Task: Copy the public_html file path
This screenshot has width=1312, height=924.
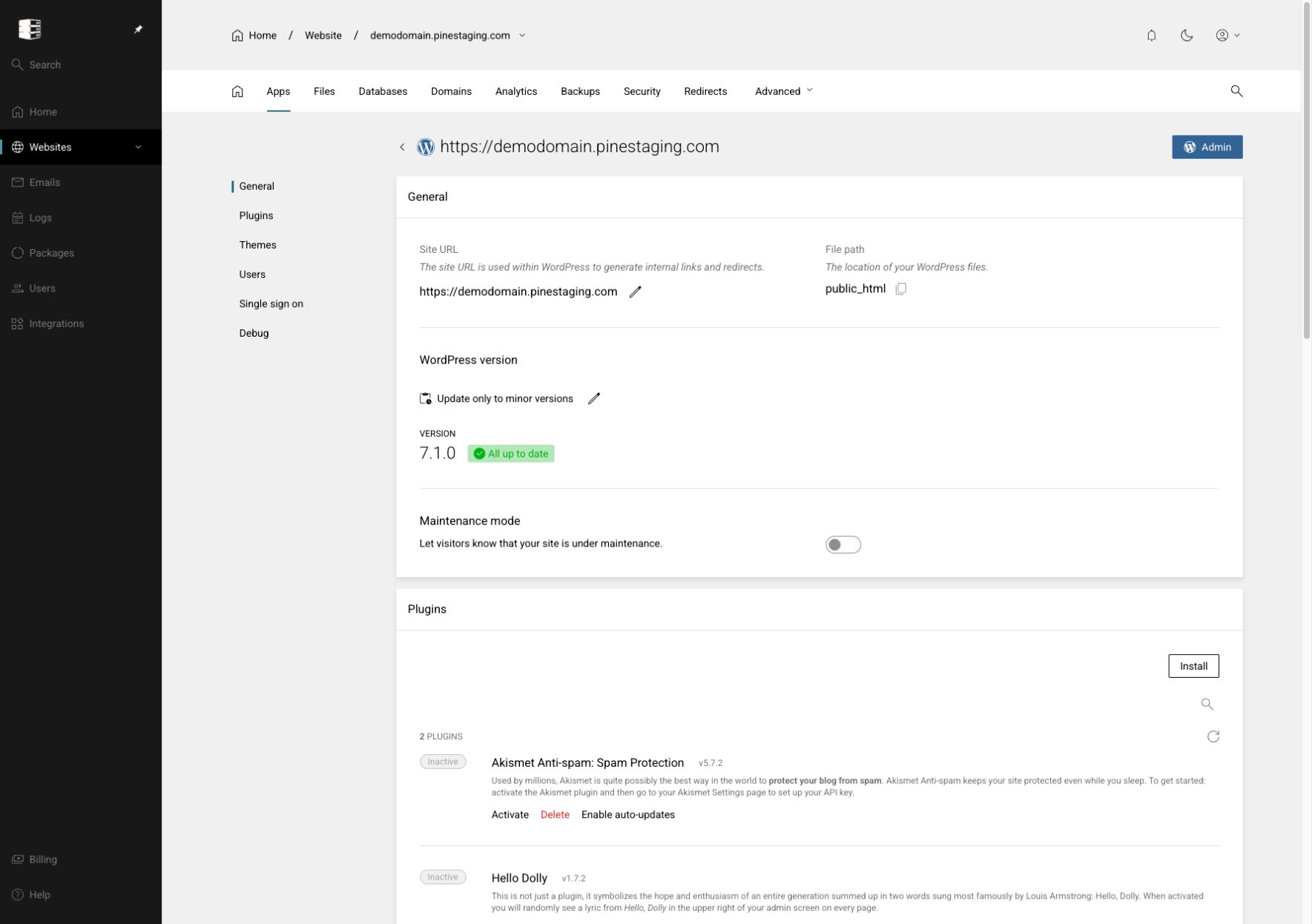Action: point(900,289)
